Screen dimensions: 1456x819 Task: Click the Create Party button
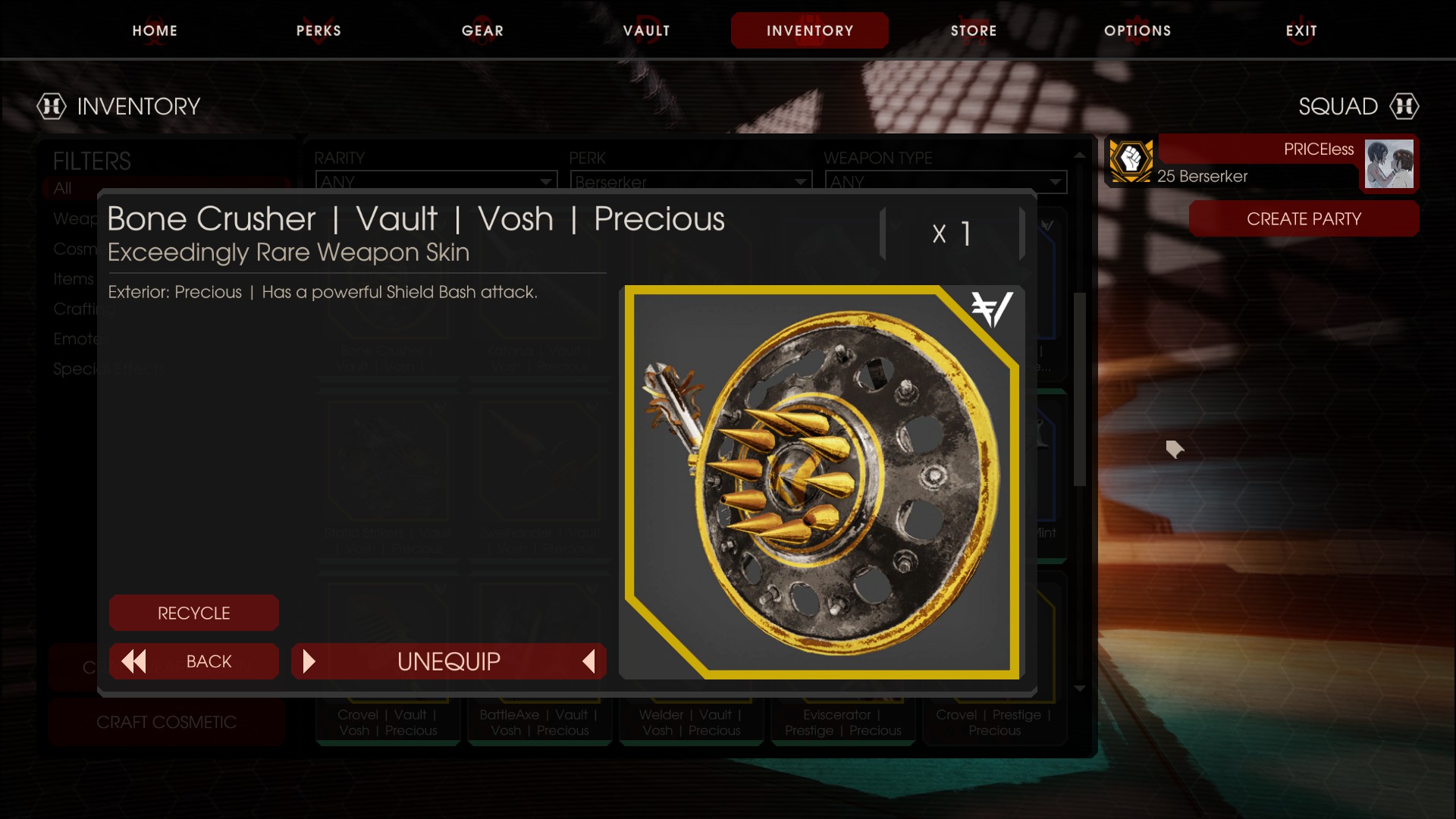pyautogui.click(x=1304, y=218)
